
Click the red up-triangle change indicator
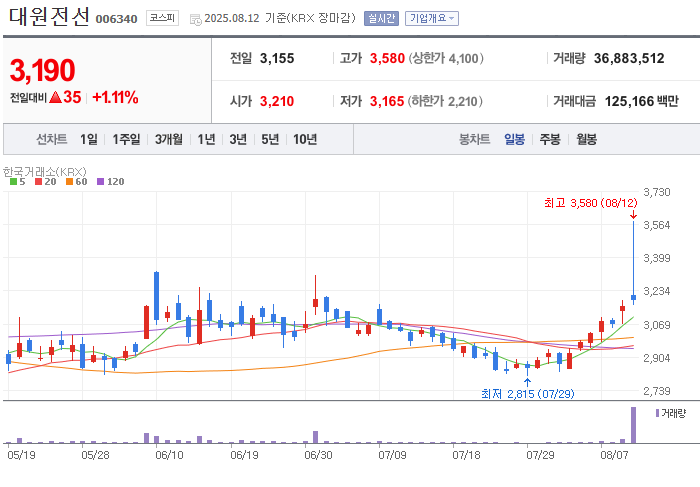[x=55, y=97]
